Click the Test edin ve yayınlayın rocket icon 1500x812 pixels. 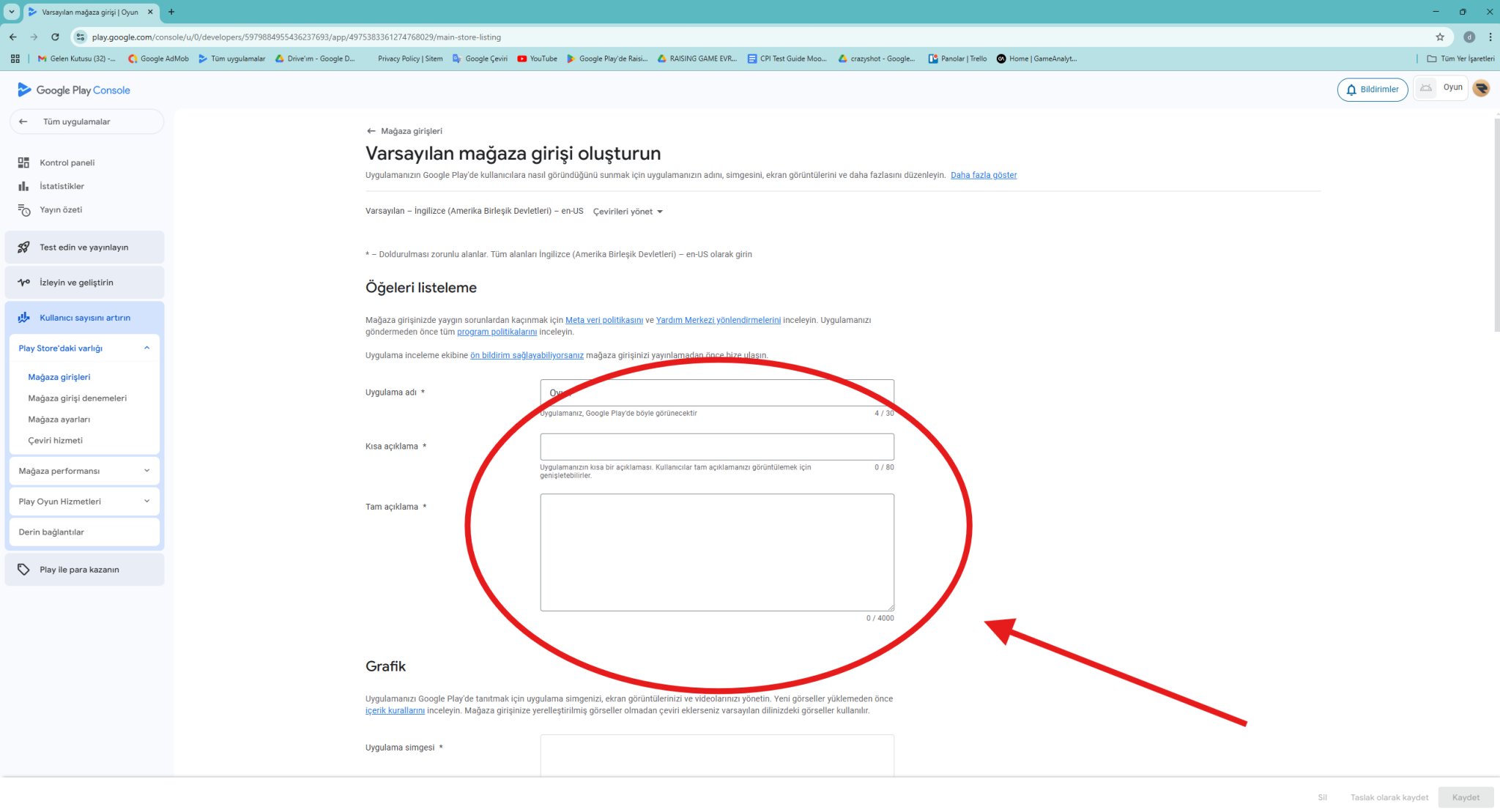(23, 247)
